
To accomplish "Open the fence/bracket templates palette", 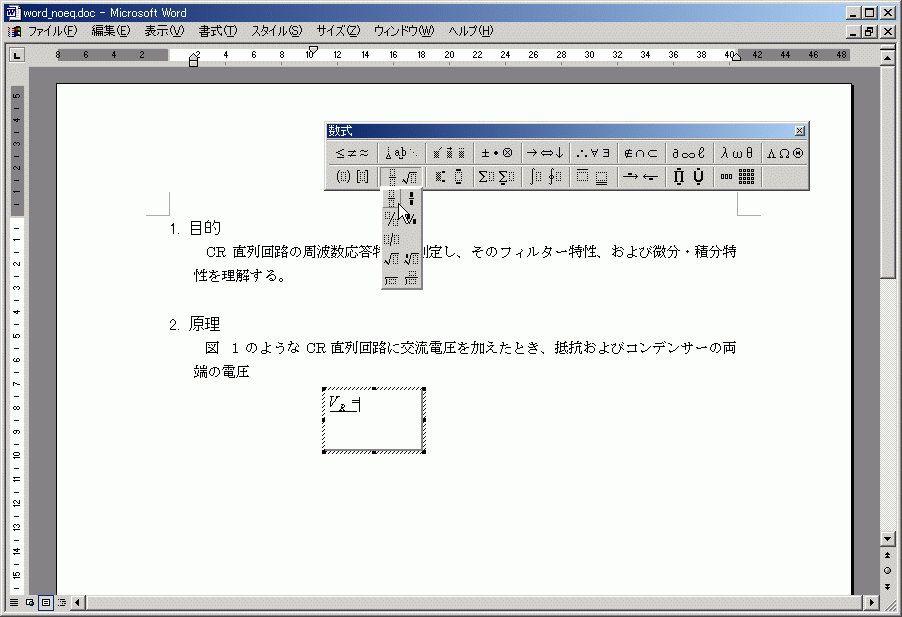I will tap(351, 177).
